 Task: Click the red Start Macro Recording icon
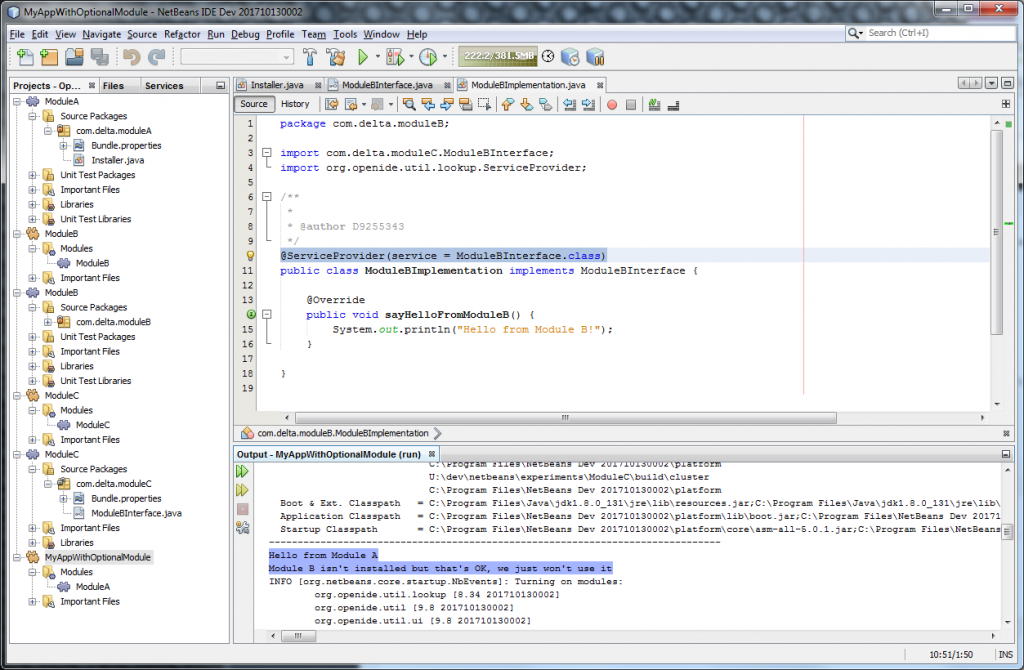pyautogui.click(x=612, y=104)
